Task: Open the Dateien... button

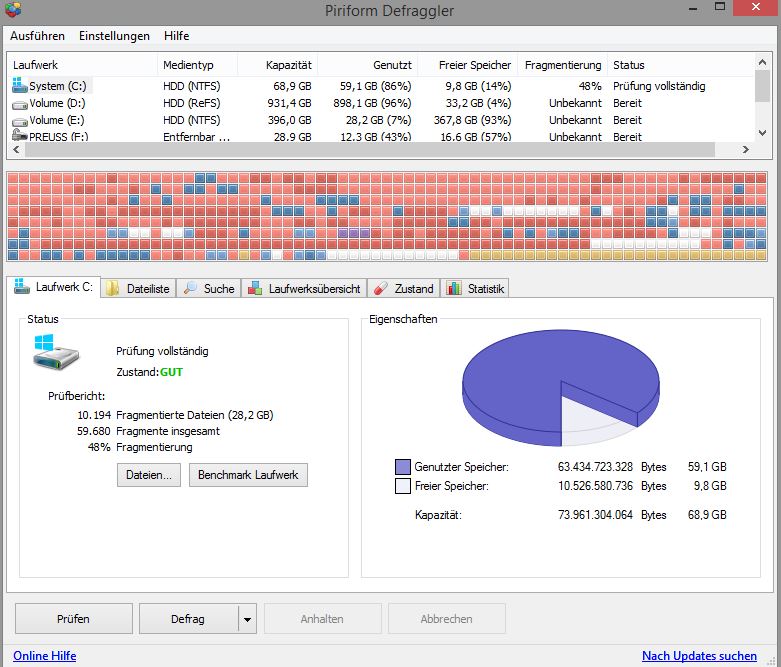Action: (x=148, y=475)
